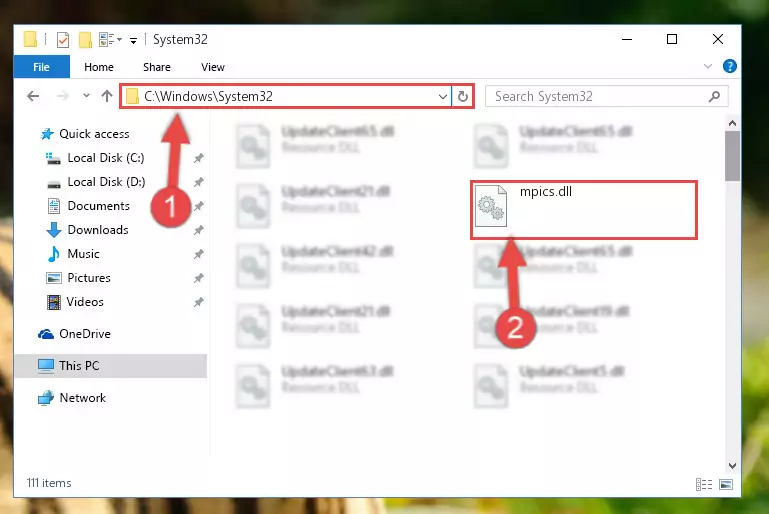The image size is (769, 514).
Task: Click the scroll down arrow of file list
Action: pos(733,465)
